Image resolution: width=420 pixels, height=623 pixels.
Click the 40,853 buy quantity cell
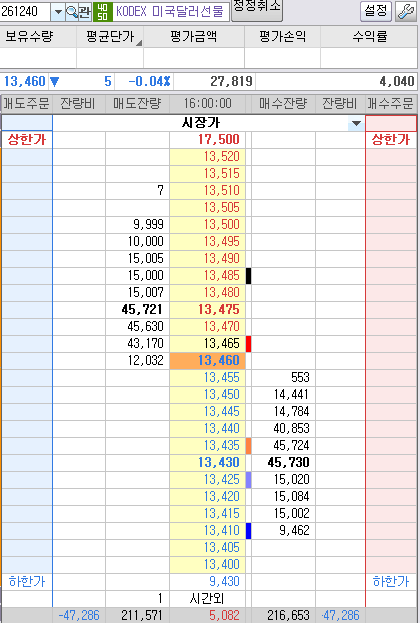click(283, 428)
